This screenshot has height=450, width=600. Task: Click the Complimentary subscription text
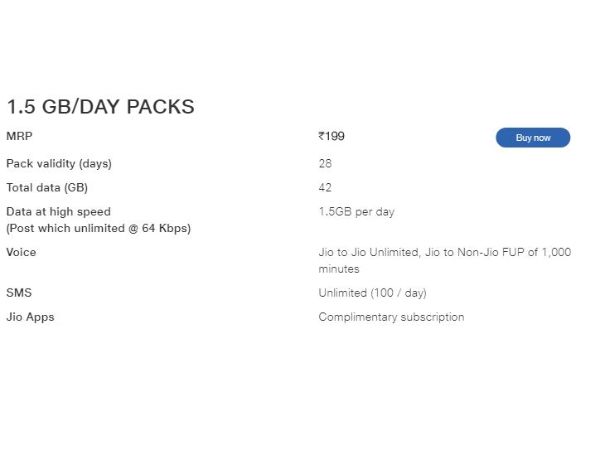[391, 317]
